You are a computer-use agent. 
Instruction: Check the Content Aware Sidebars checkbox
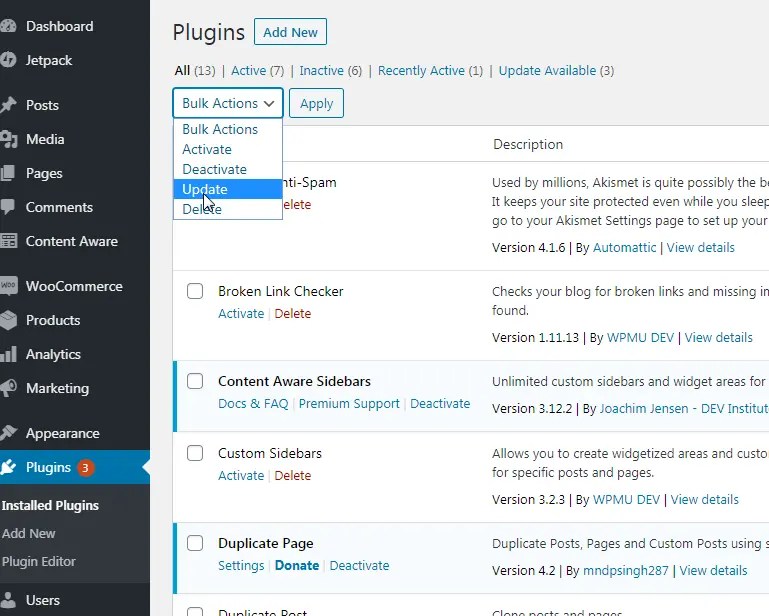pyautogui.click(x=195, y=381)
